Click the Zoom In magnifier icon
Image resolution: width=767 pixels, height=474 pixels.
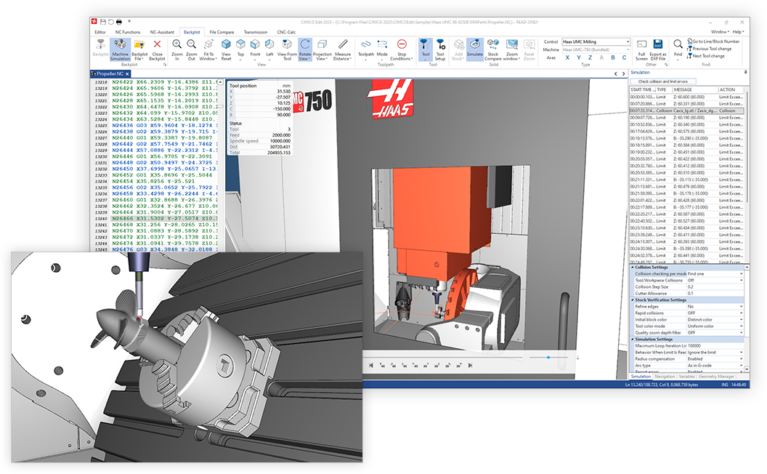tap(177, 47)
